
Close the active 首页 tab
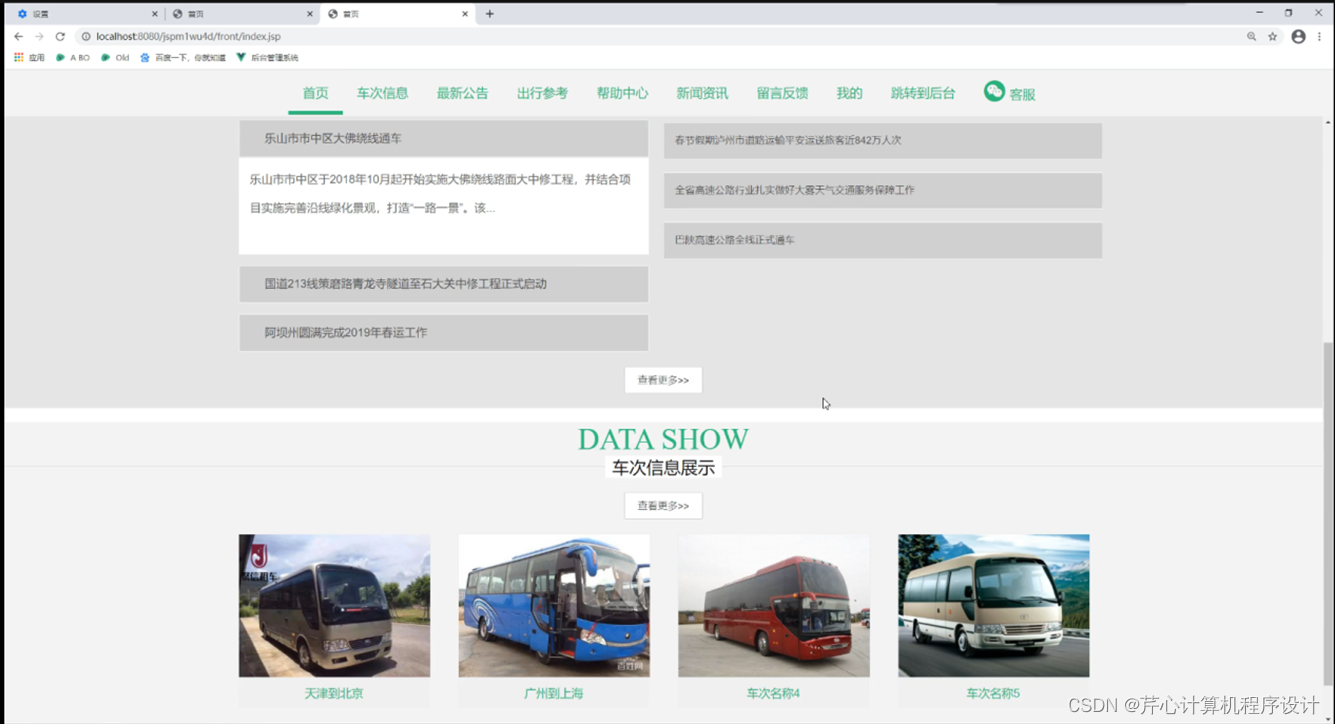click(465, 14)
